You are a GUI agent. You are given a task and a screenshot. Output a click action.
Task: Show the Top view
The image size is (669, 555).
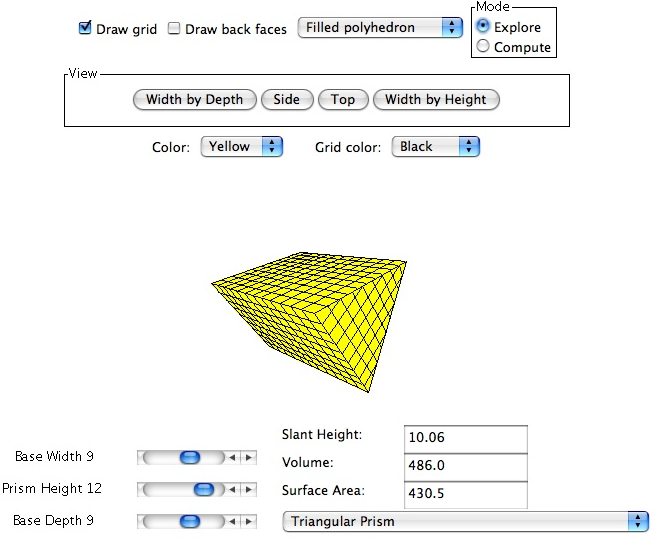tap(343, 100)
